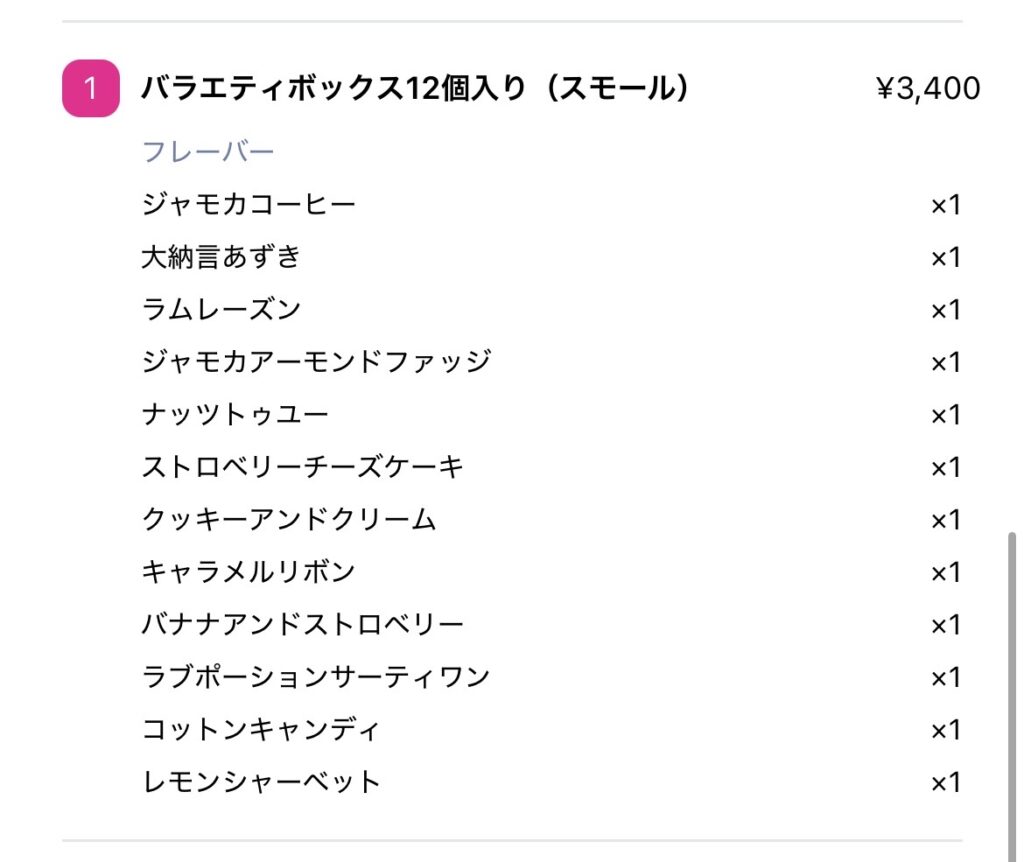Click the ×1 quantity beside レモンシャーベット

(x=946, y=782)
